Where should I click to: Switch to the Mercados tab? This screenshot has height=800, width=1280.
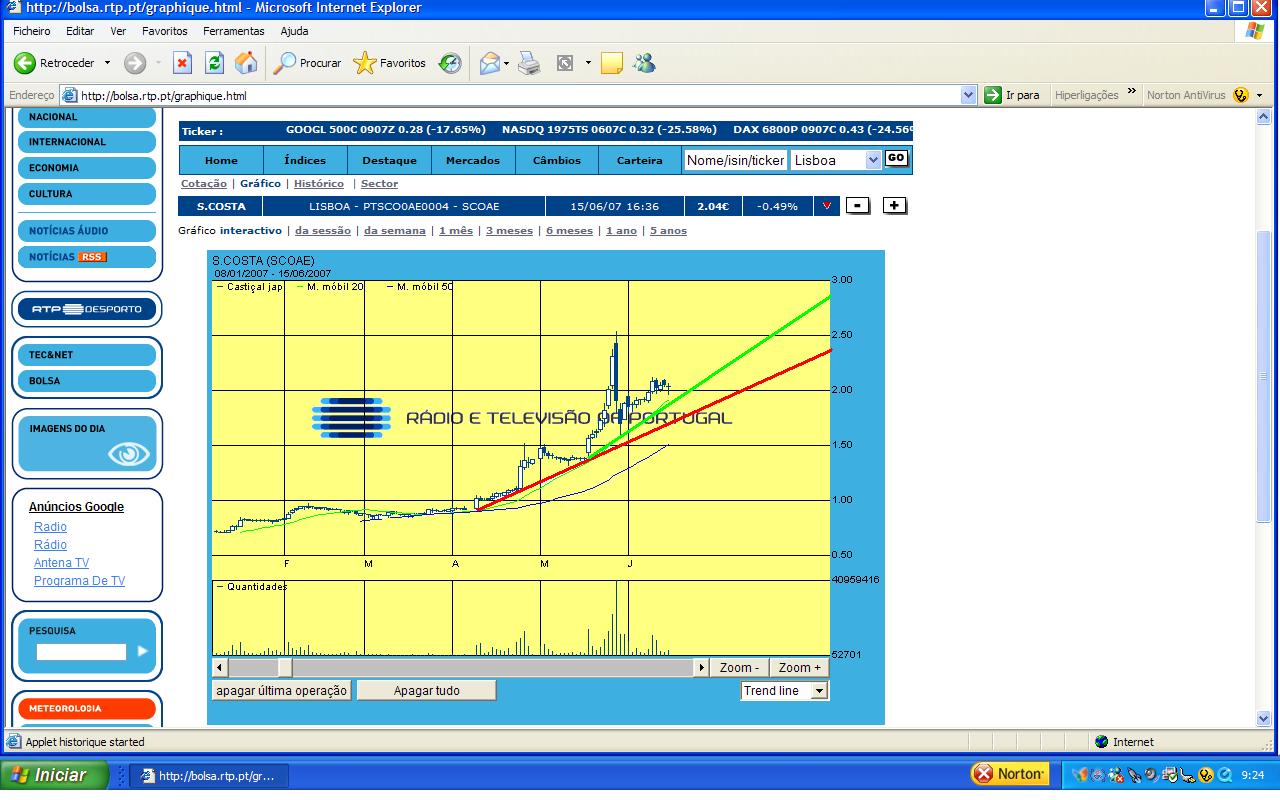point(473,160)
